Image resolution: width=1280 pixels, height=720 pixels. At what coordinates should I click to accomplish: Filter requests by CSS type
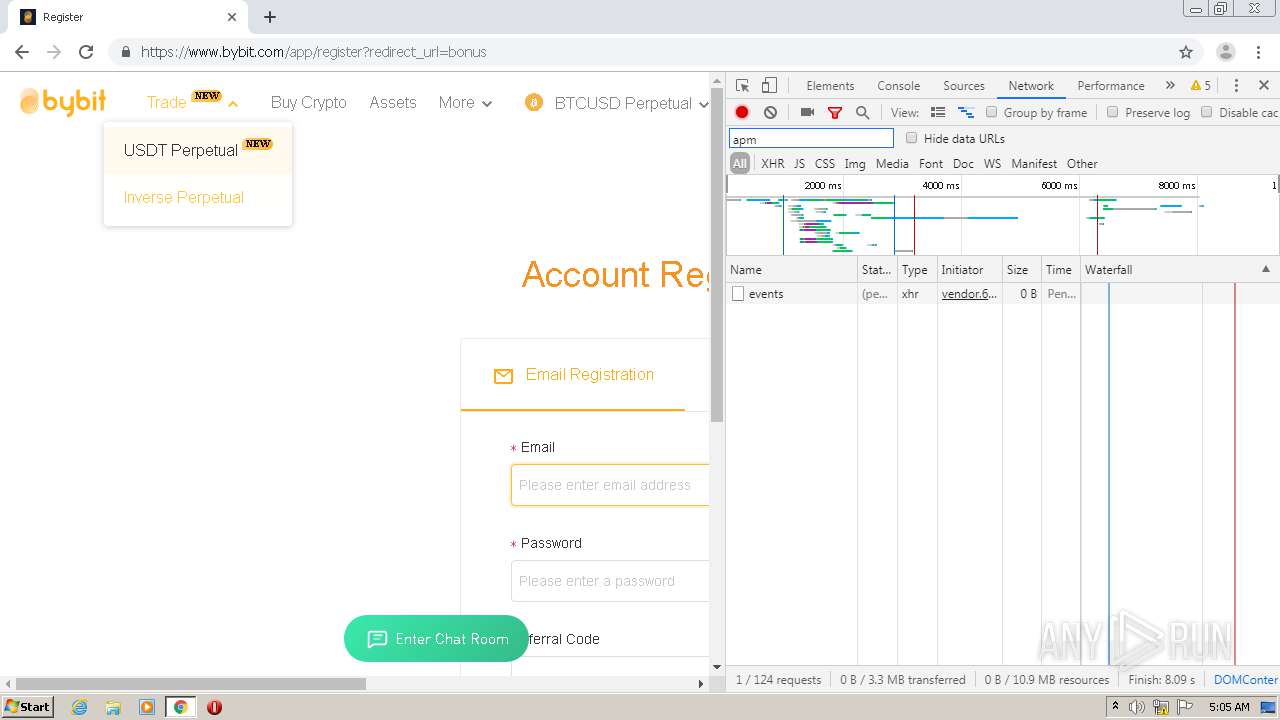click(x=824, y=163)
